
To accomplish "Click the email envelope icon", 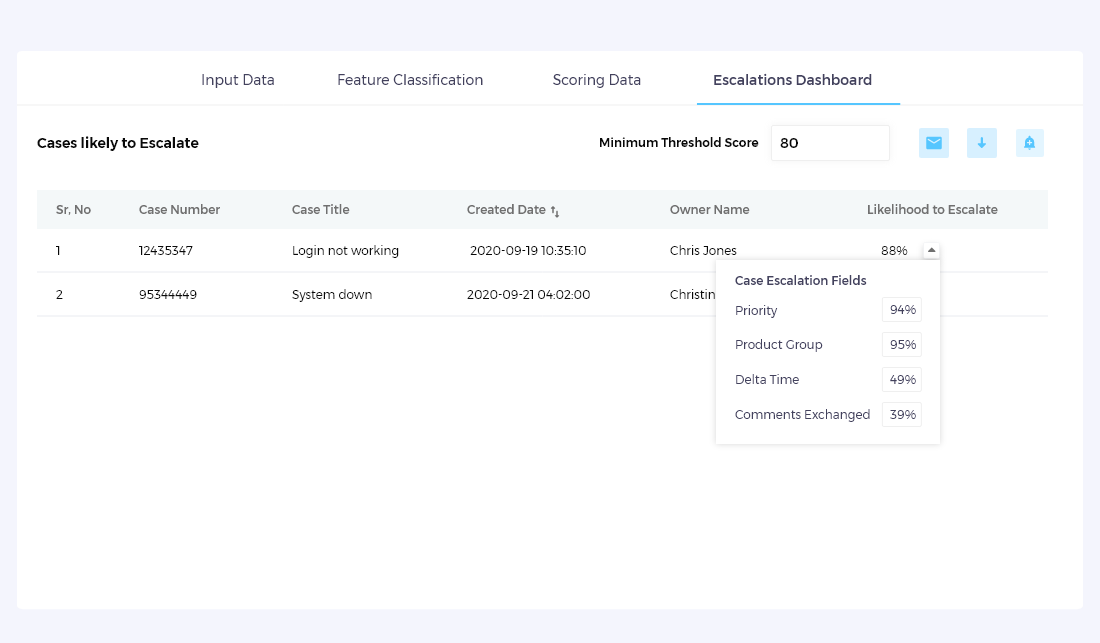I will [933, 143].
